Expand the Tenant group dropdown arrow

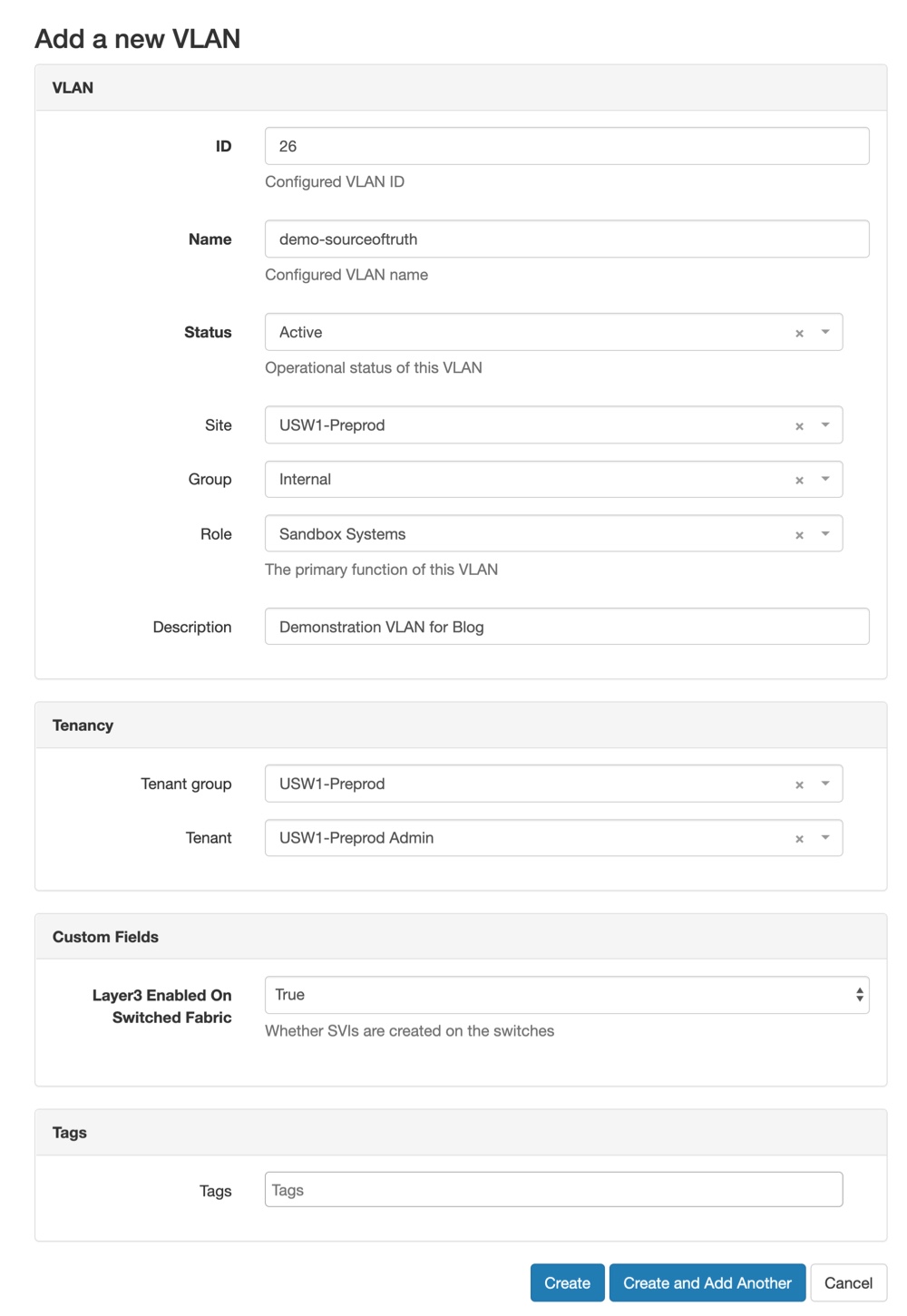coord(825,785)
